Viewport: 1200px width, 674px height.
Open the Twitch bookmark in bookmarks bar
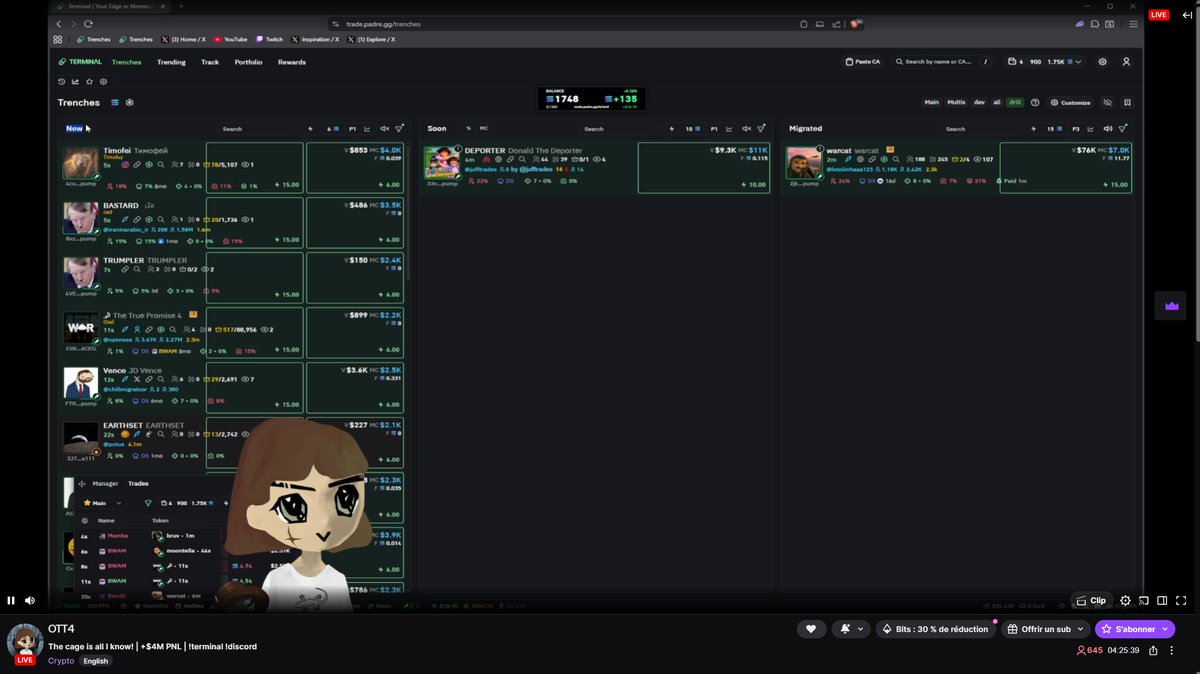270,39
